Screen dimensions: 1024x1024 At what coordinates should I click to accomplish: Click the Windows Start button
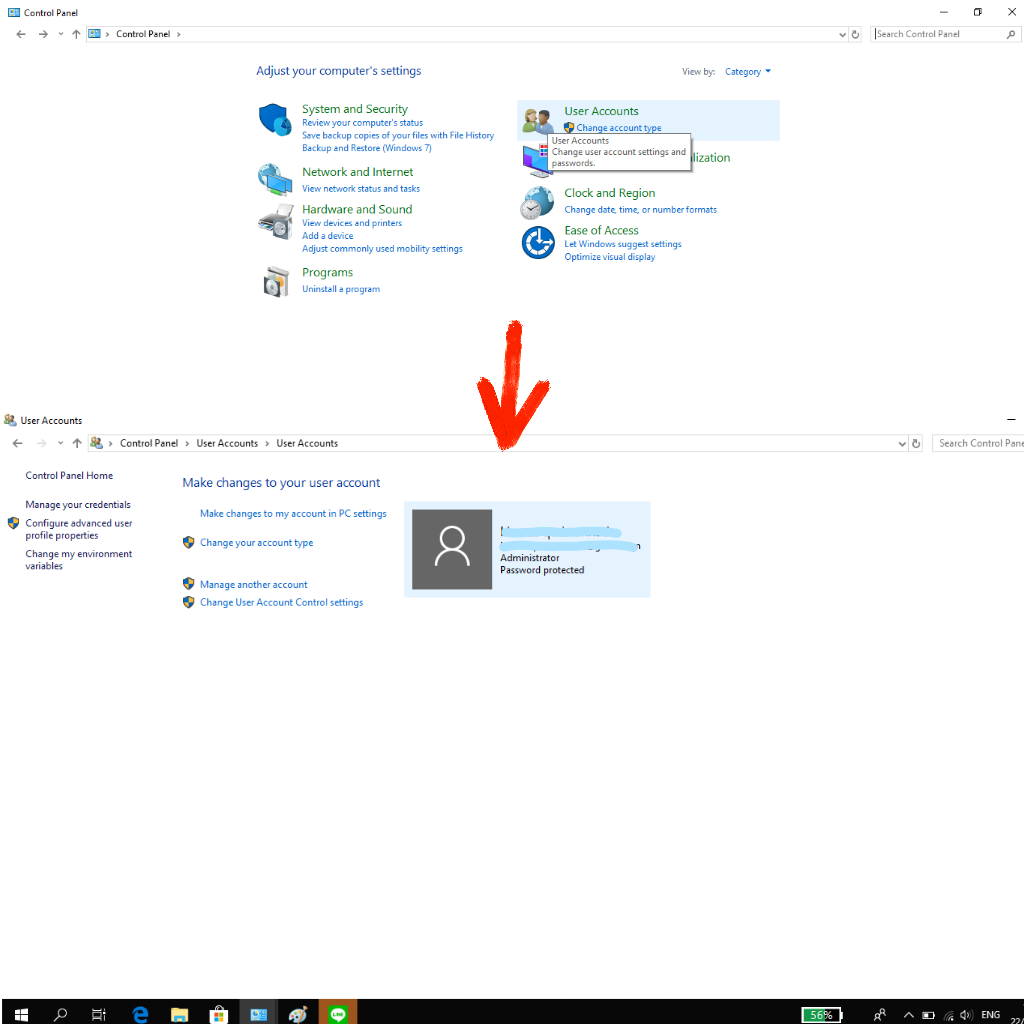tap(20, 1014)
